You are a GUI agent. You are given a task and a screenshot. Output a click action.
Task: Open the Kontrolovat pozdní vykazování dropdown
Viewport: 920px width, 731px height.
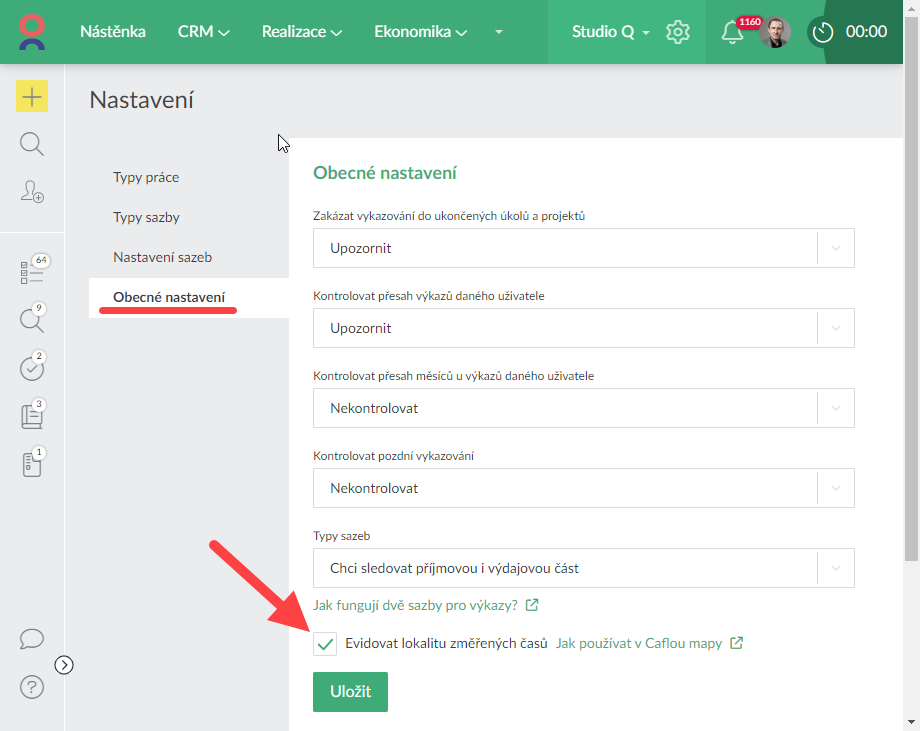click(x=583, y=488)
